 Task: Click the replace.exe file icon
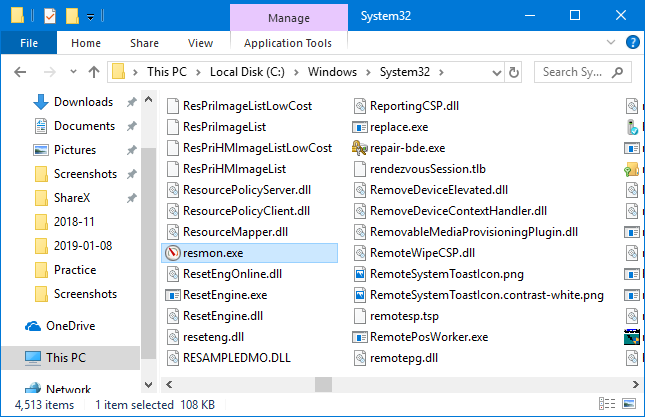(360, 127)
